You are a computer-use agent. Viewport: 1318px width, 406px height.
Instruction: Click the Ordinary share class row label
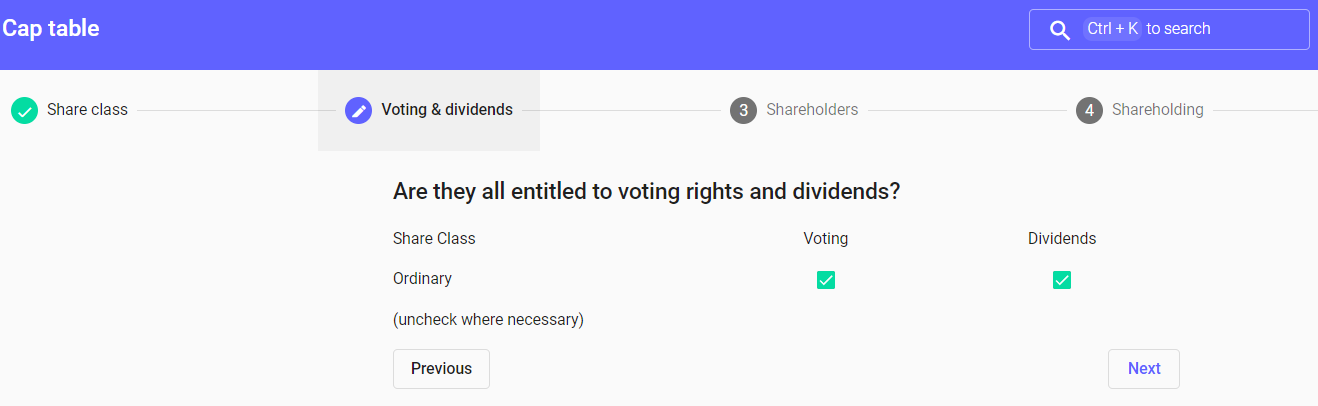[x=422, y=279]
